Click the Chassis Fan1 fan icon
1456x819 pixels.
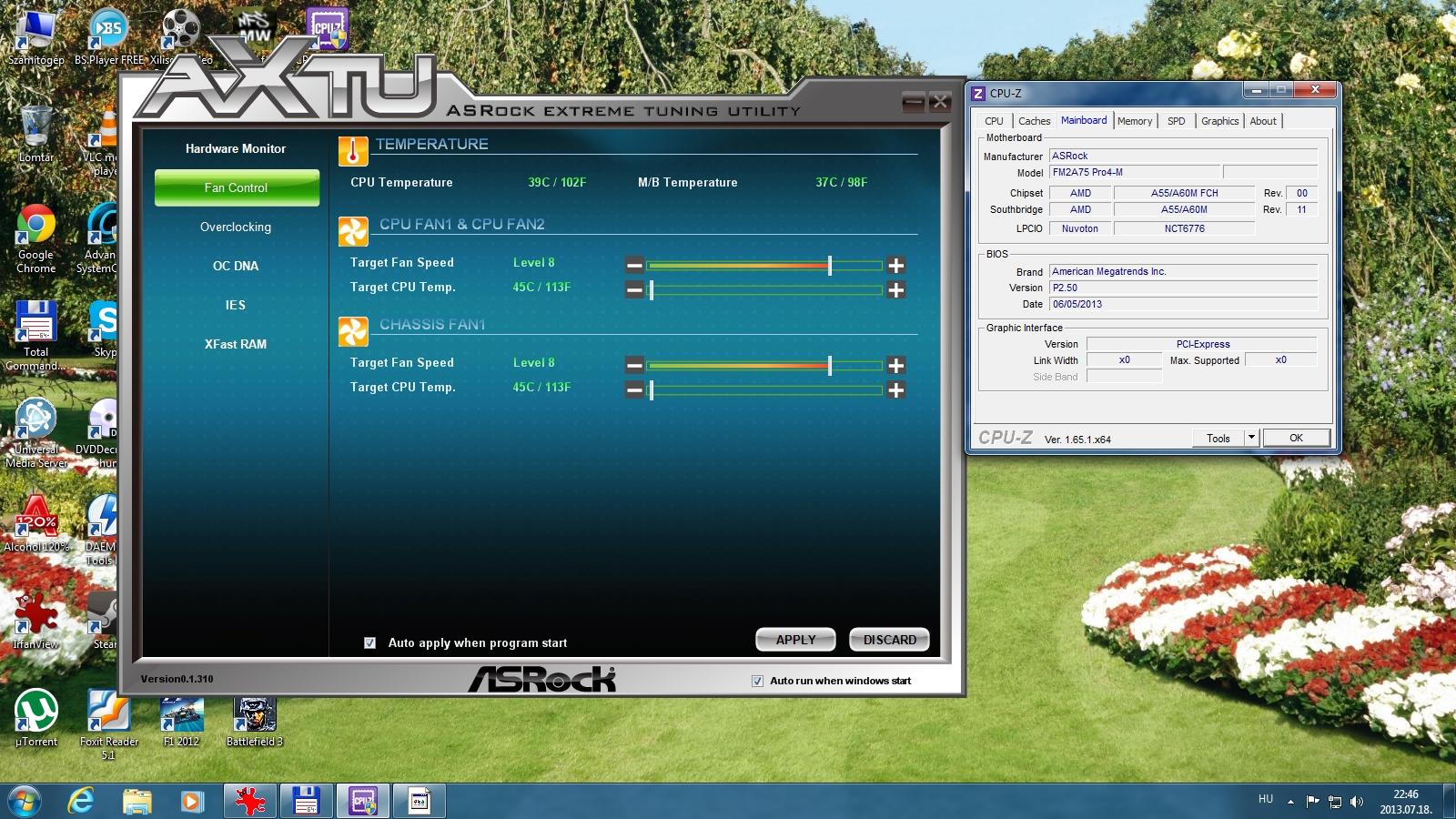(353, 331)
